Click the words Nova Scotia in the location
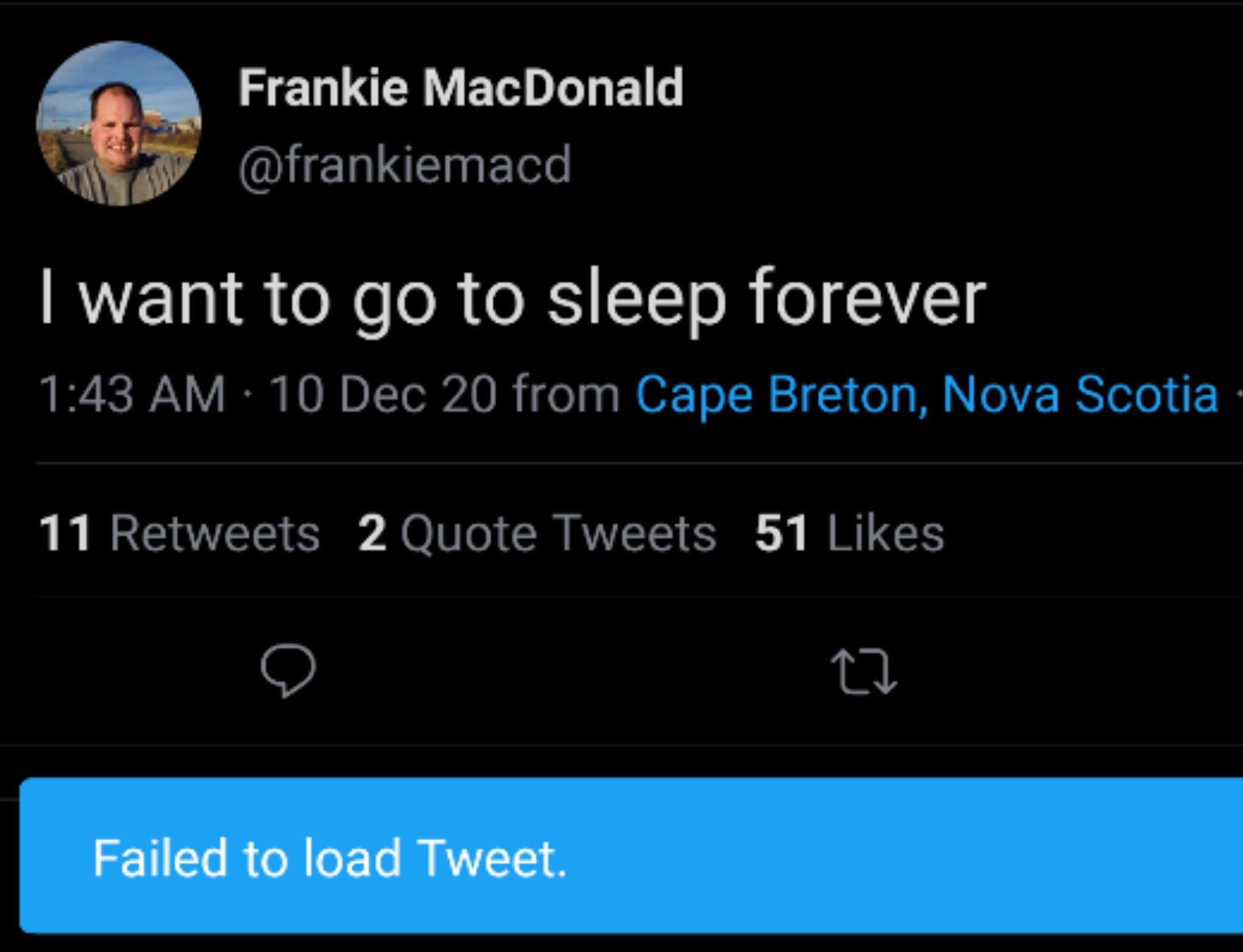1243x952 pixels. [1080, 394]
